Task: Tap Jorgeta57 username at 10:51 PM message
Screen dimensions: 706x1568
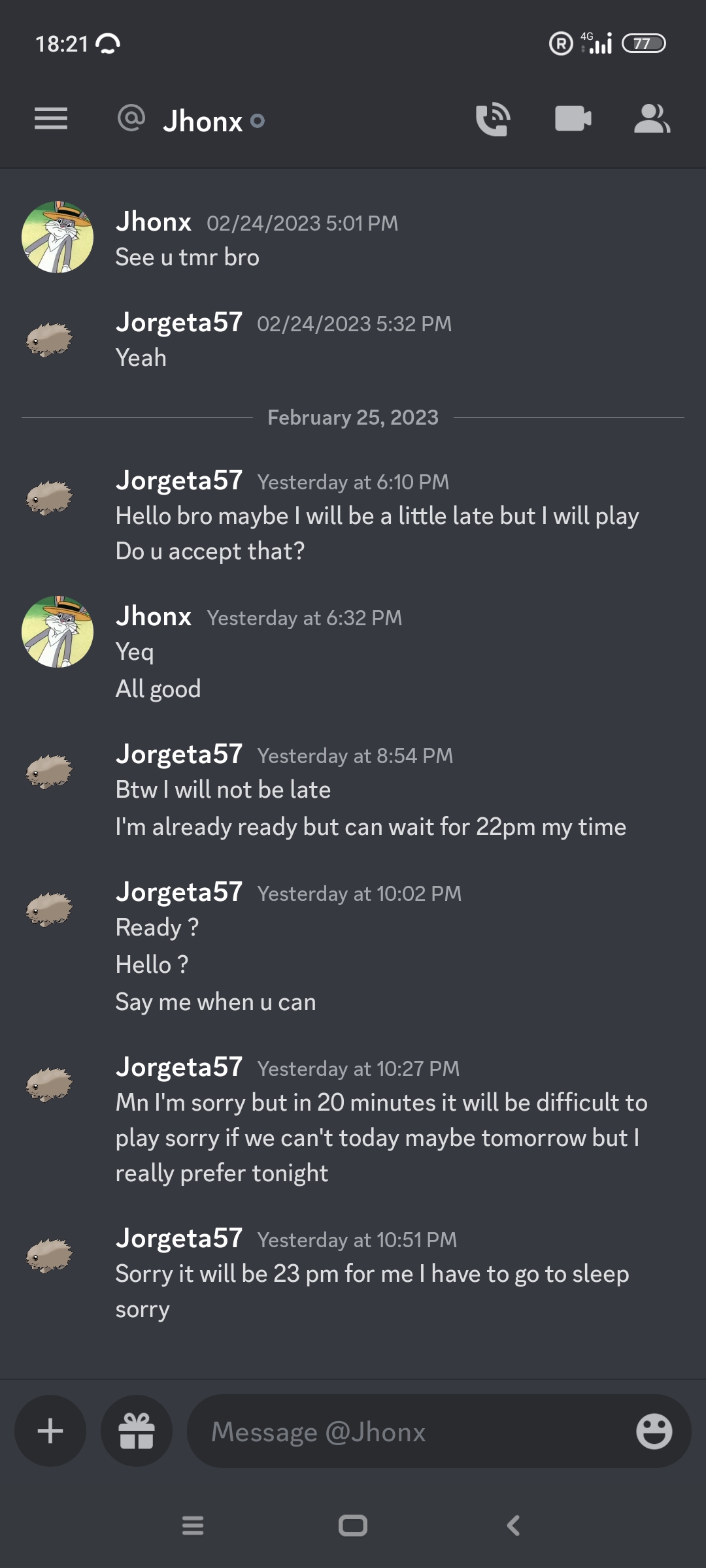Action: tap(179, 1238)
